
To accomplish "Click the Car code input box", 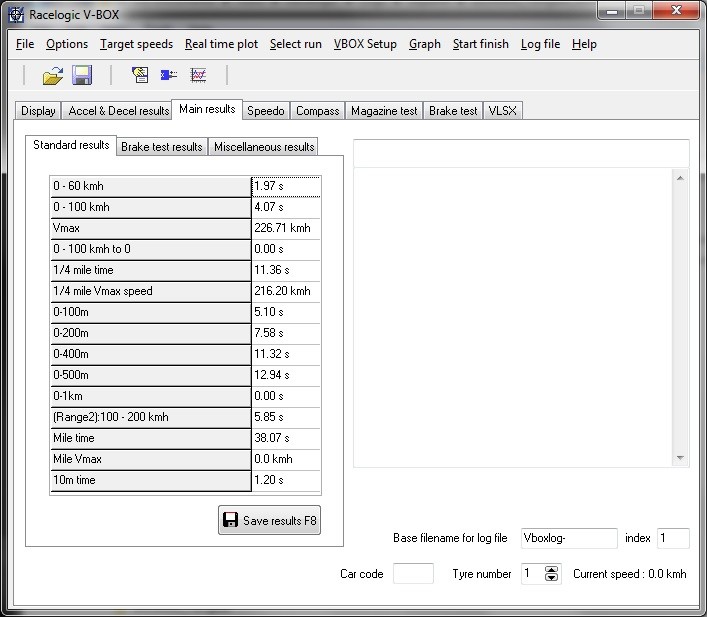I will pos(413,574).
